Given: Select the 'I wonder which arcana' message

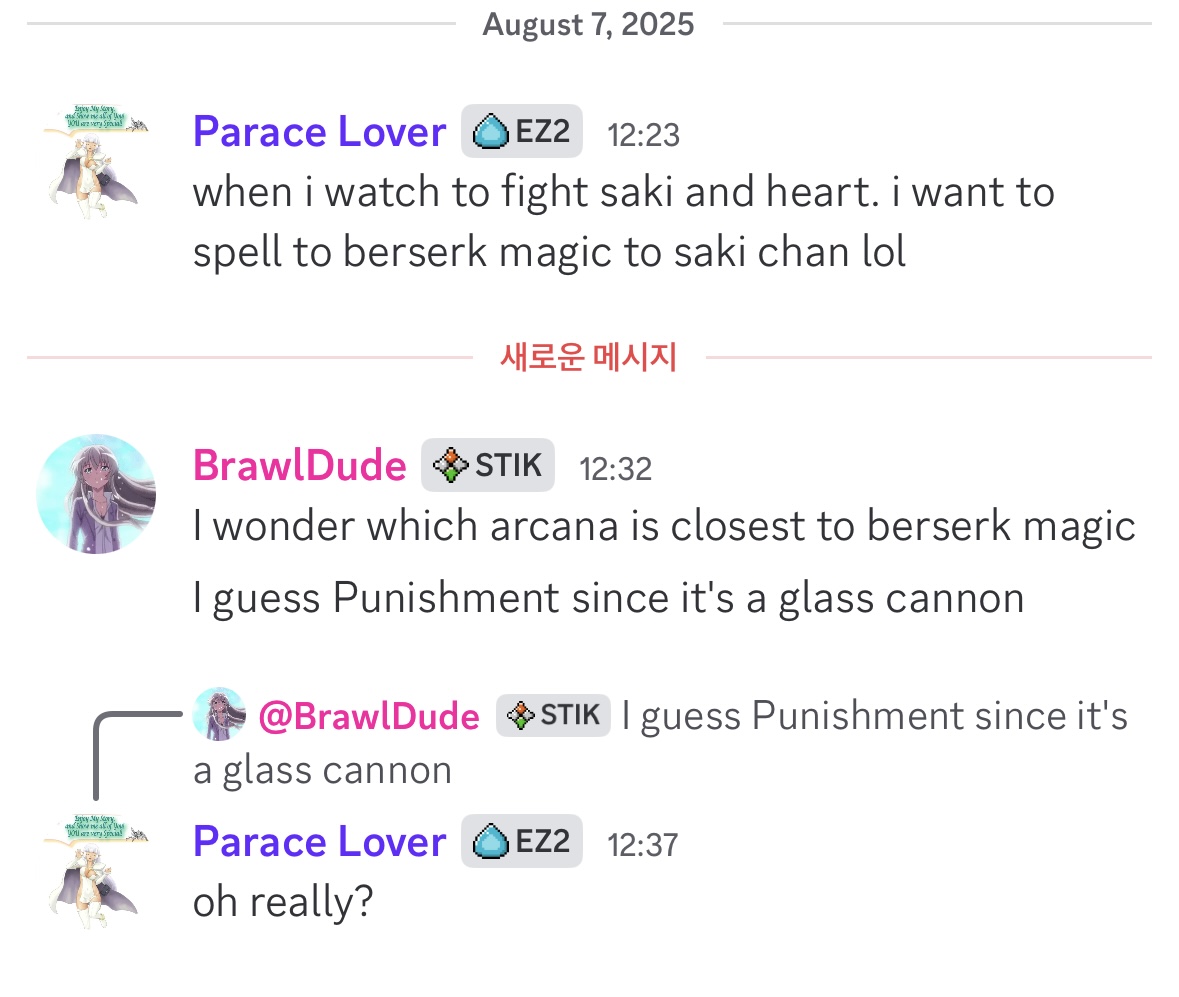Looking at the screenshot, I should [663, 526].
